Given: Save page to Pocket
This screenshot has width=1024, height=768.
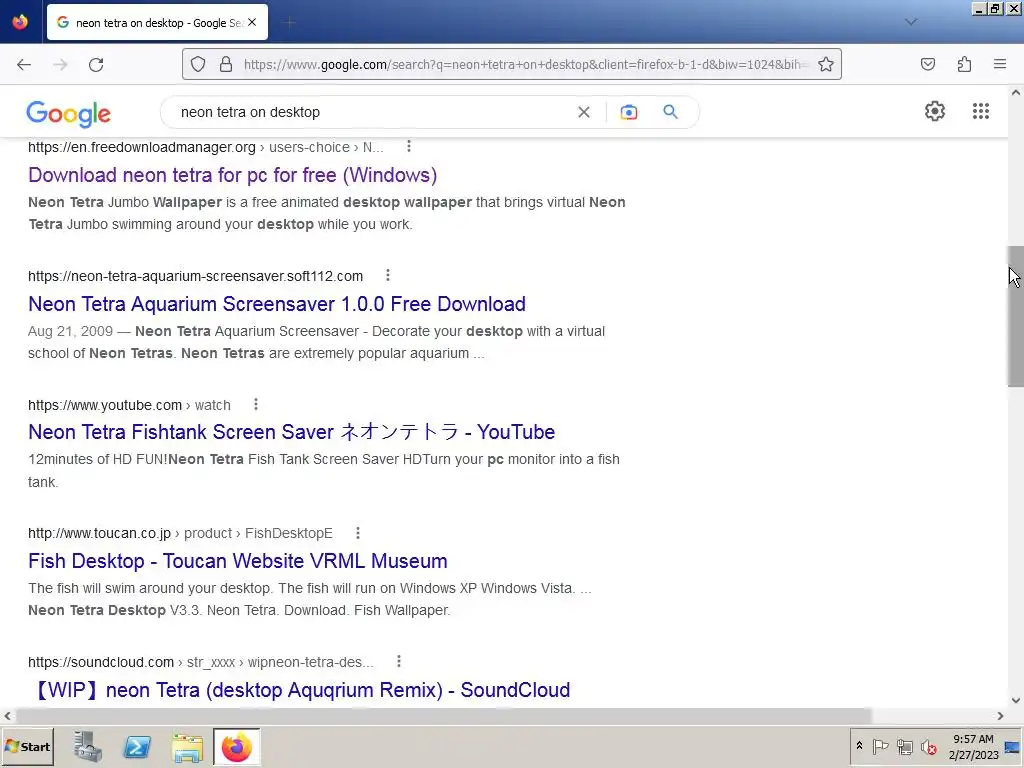Looking at the screenshot, I should (928, 64).
